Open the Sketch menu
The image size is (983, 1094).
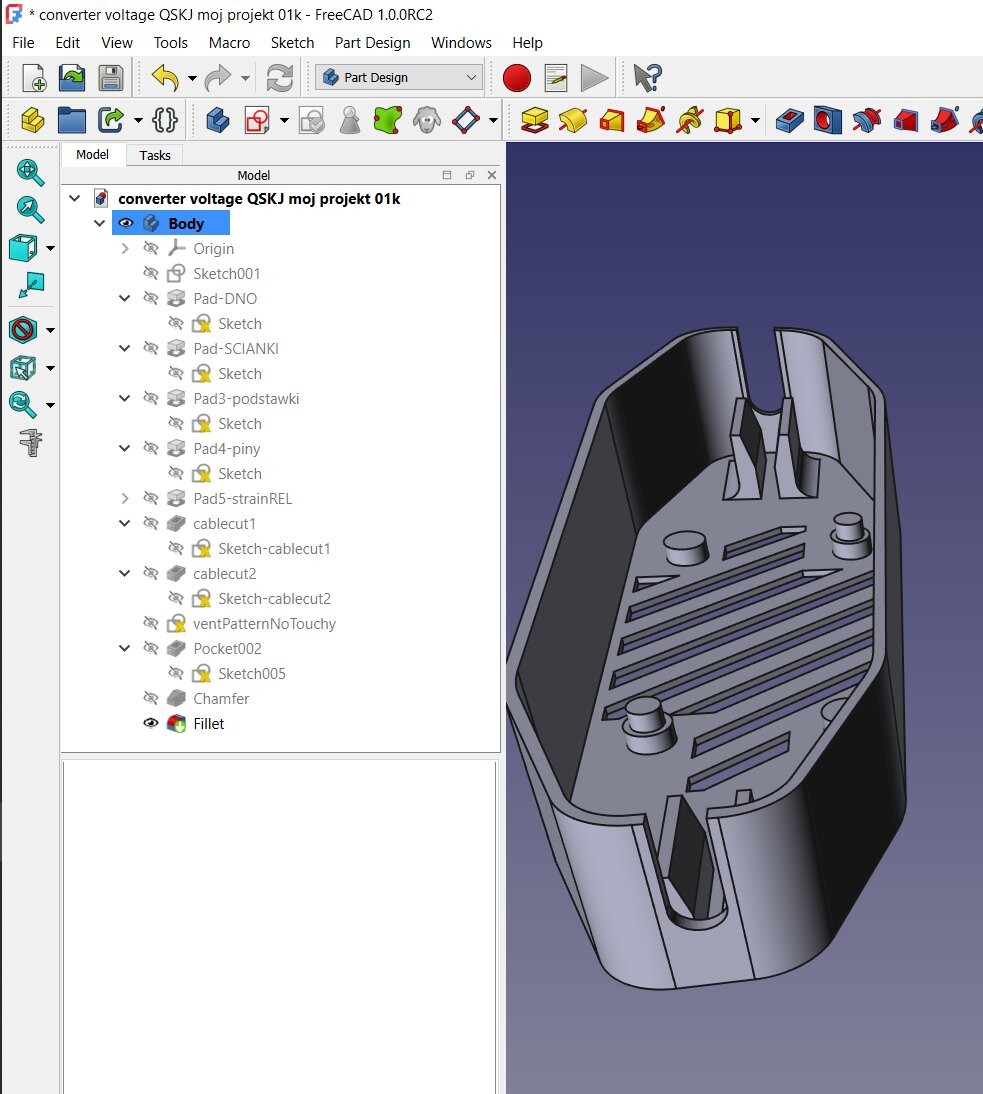pos(292,43)
